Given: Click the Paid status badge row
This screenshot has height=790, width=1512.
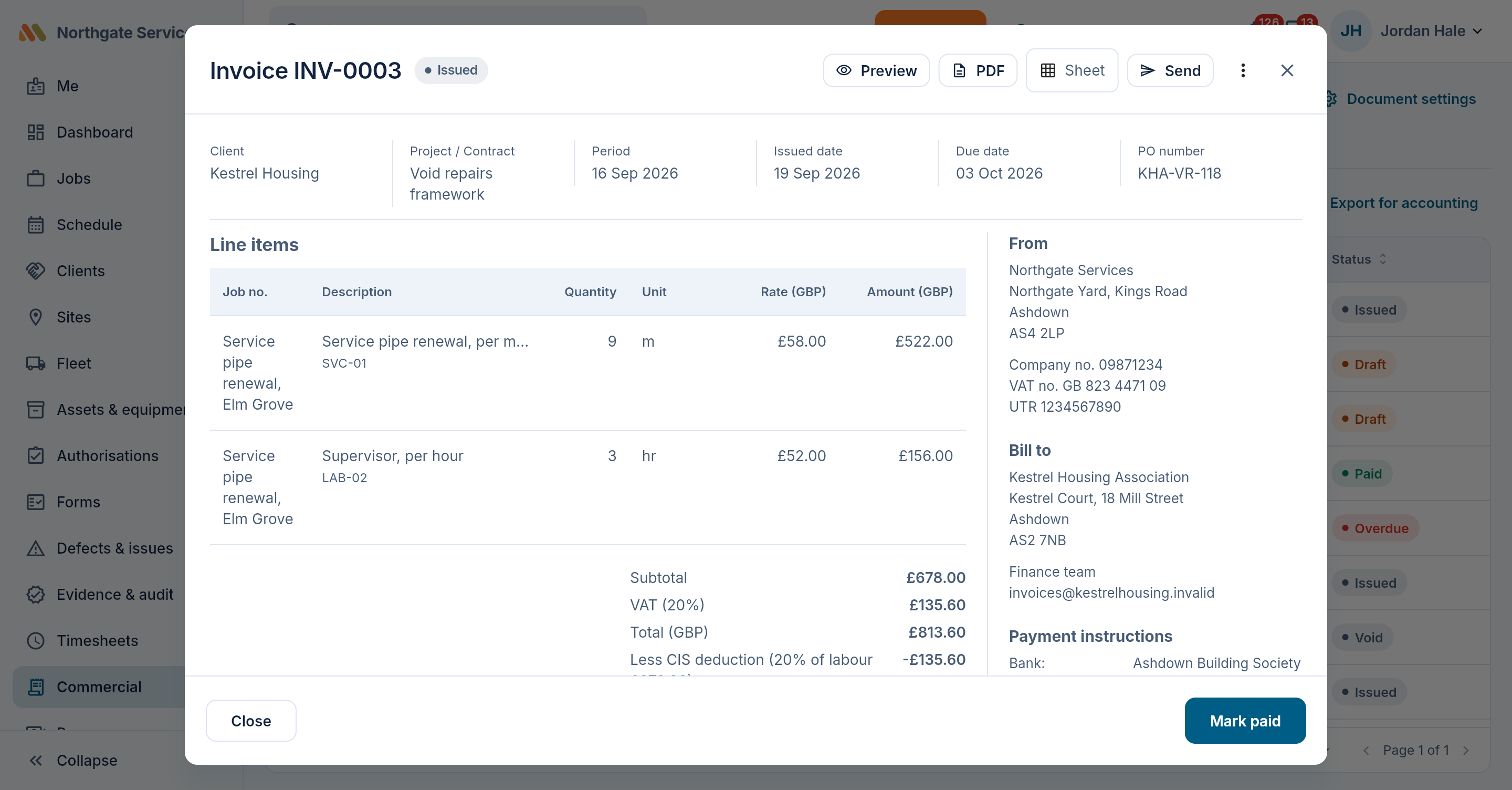Looking at the screenshot, I should 1362,473.
